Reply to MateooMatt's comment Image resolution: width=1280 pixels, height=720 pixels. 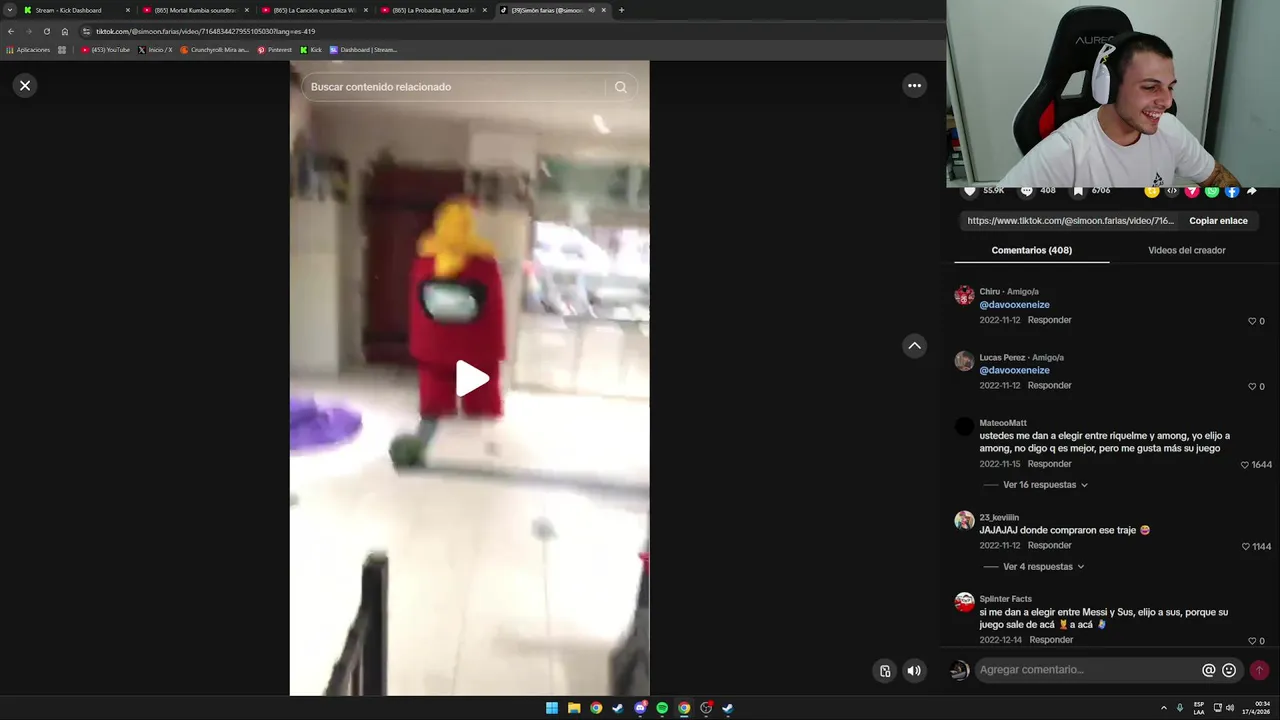pyautogui.click(x=1049, y=464)
